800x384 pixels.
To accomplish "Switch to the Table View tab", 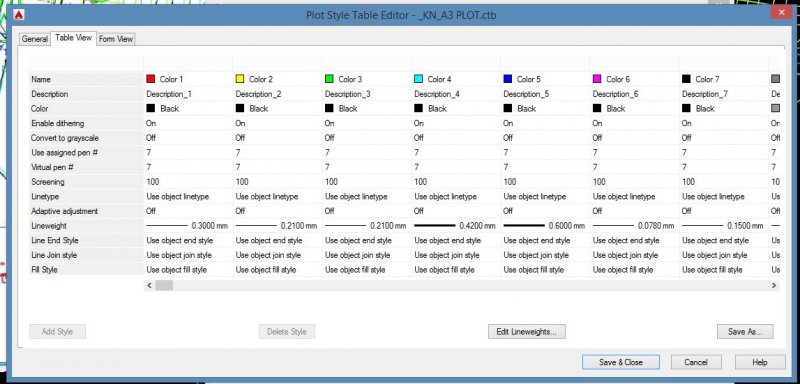I will click(x=73, y=38).
